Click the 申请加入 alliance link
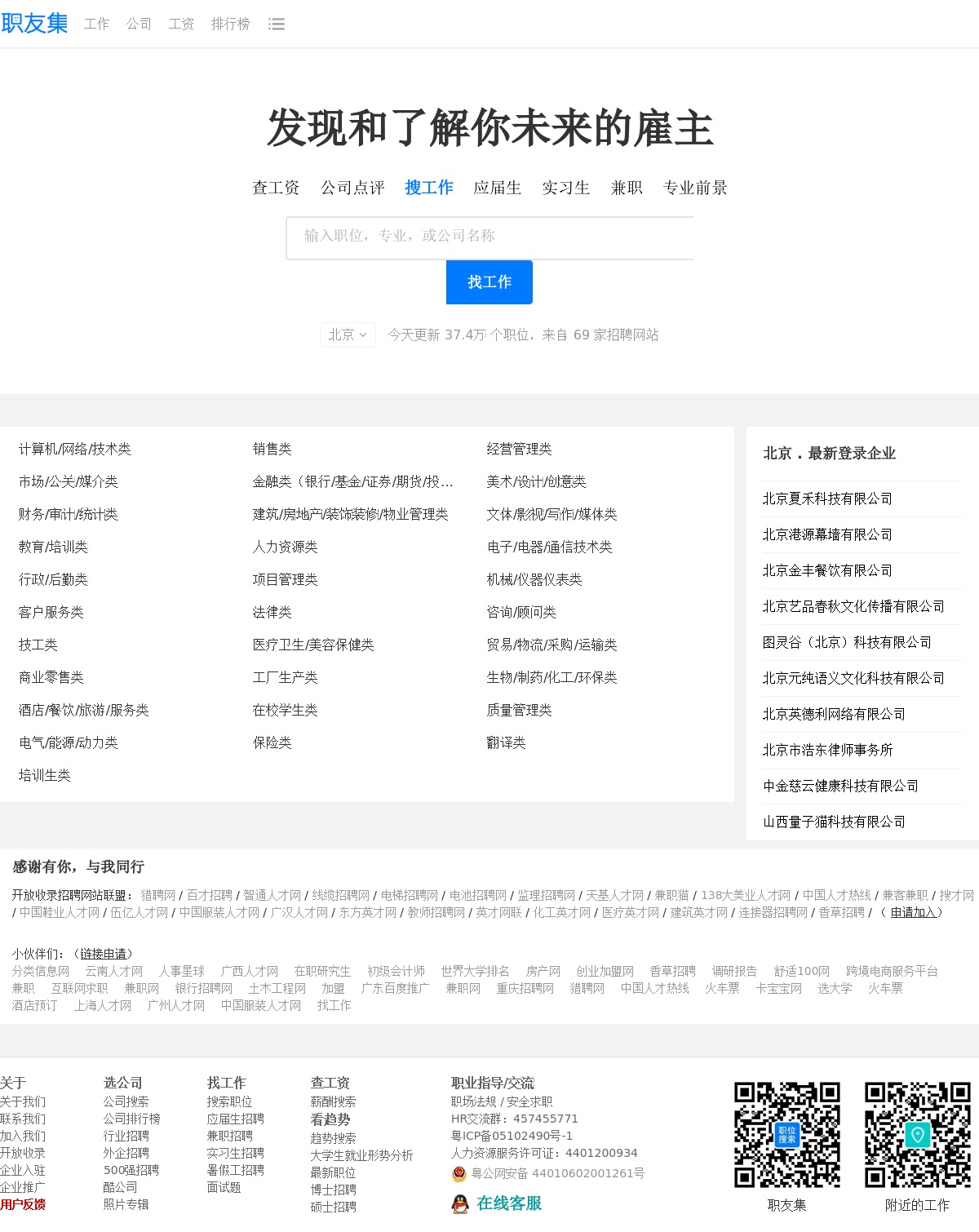The width and height of the screenshot is (979, 1232). click(x=913, y=912)
